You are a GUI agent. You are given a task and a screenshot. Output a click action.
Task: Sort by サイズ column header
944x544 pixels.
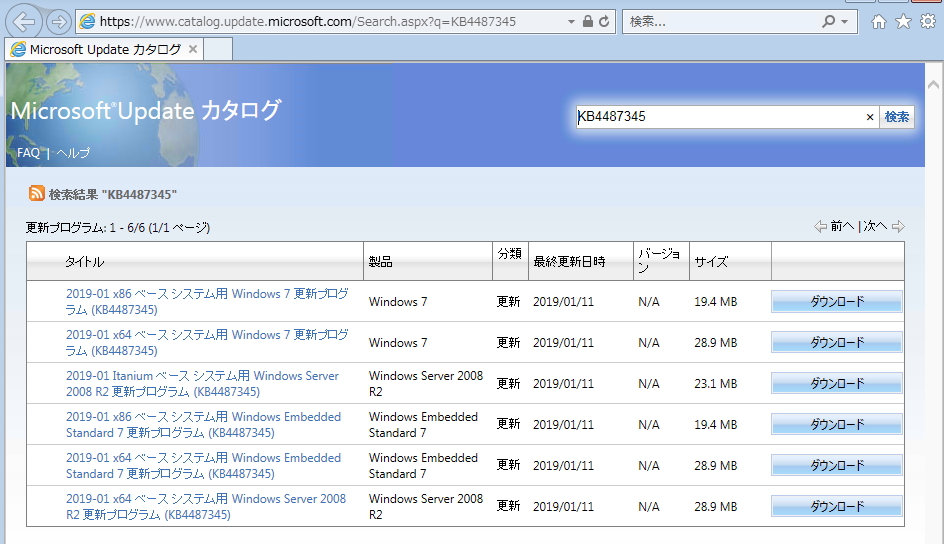711,262
